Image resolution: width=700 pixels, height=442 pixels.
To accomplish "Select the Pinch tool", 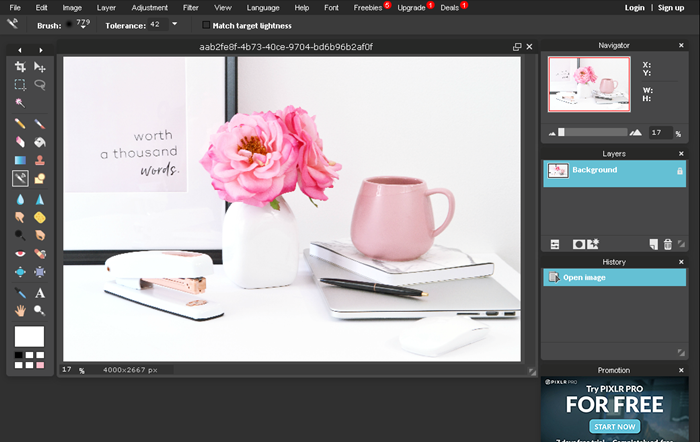I will tap(40, 272).
